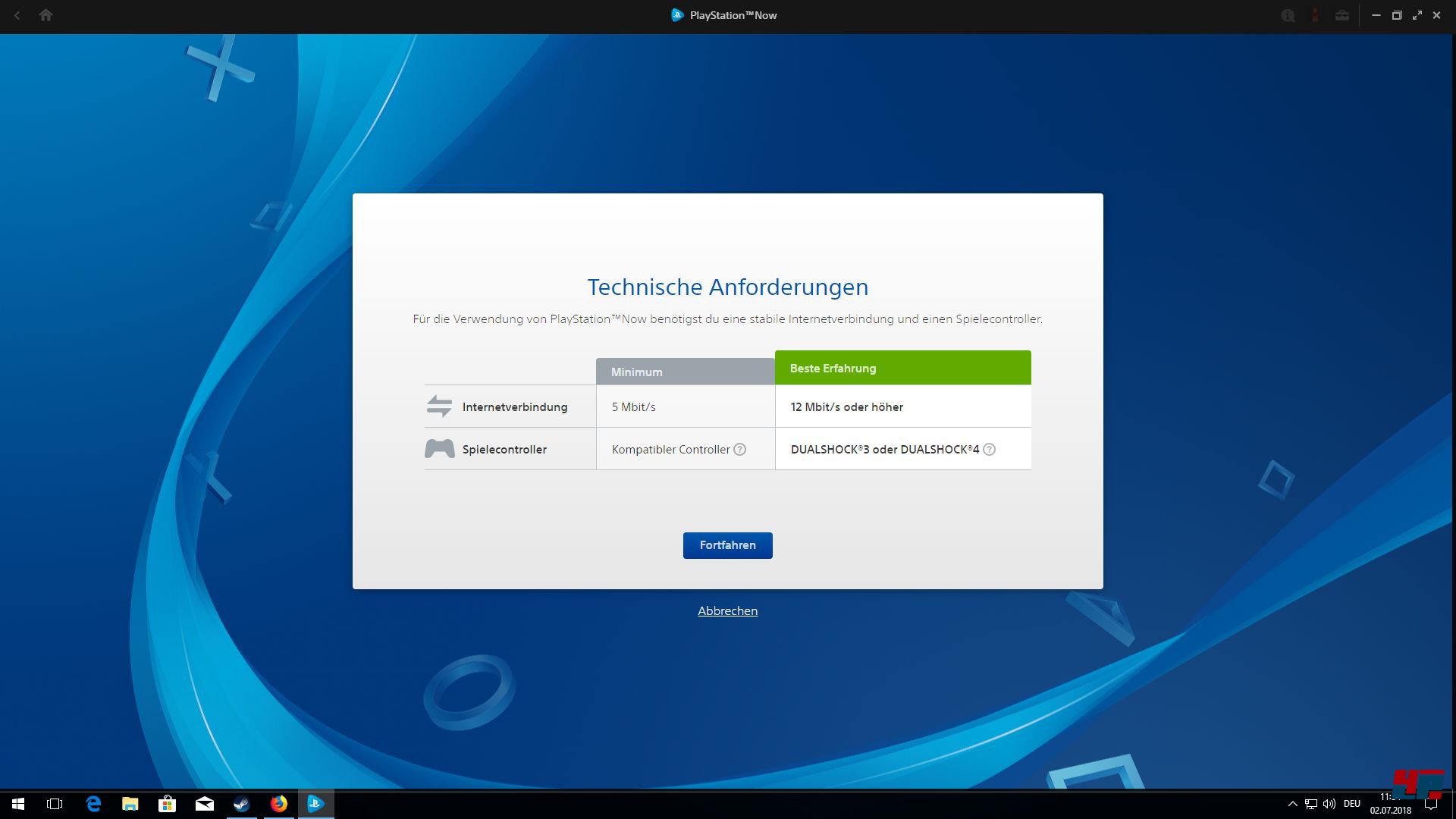Click the connection arrows icon beside Internetverbindung
The width and height of the screenshot is (1456, 819).
pyautogui.click(x=439, y=406)
